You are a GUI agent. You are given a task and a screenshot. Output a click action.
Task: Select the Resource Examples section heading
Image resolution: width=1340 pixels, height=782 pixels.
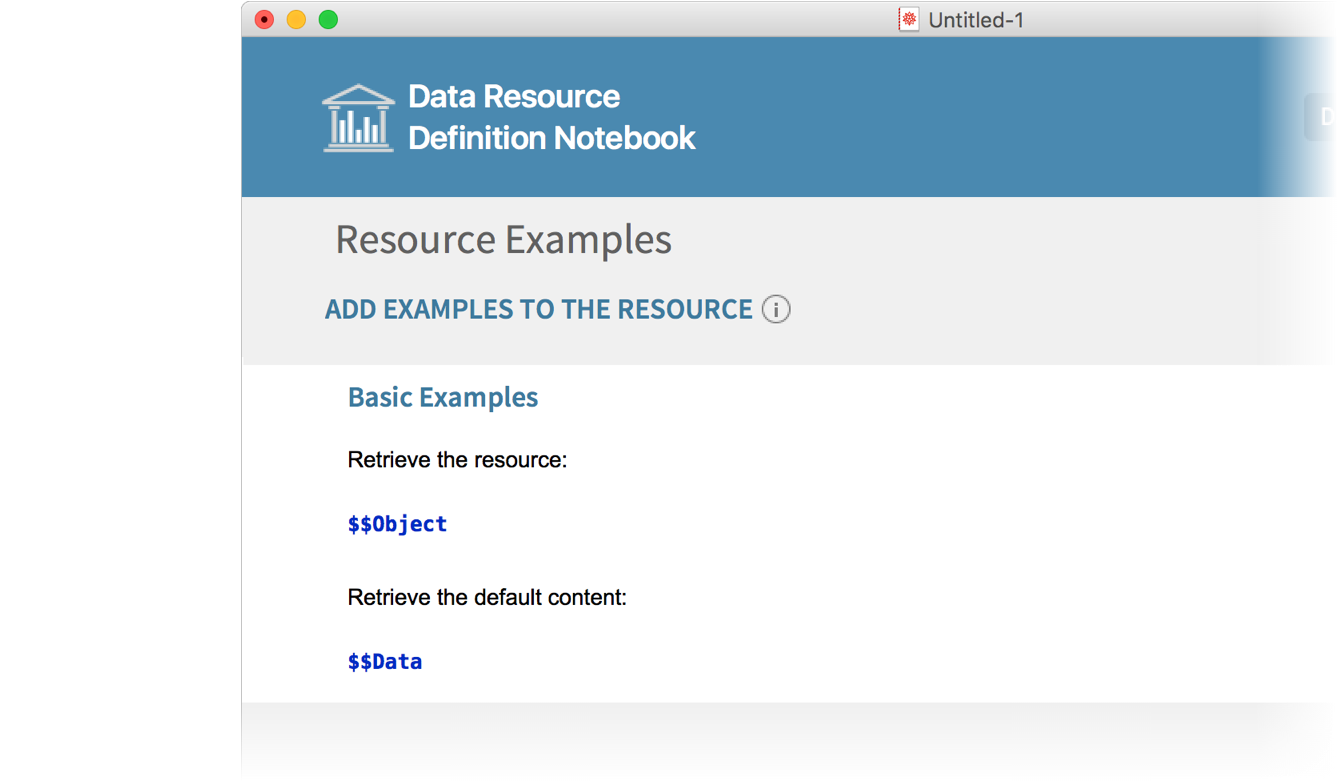(503, 240)
